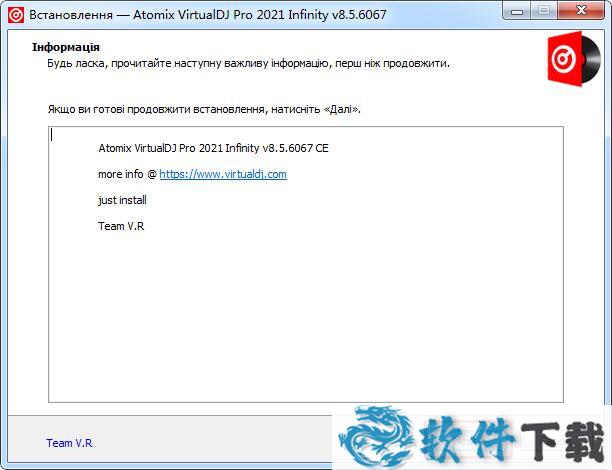Click the disabled maximize window button
This screenshot has height=470, width=612.
click(544, 11)
